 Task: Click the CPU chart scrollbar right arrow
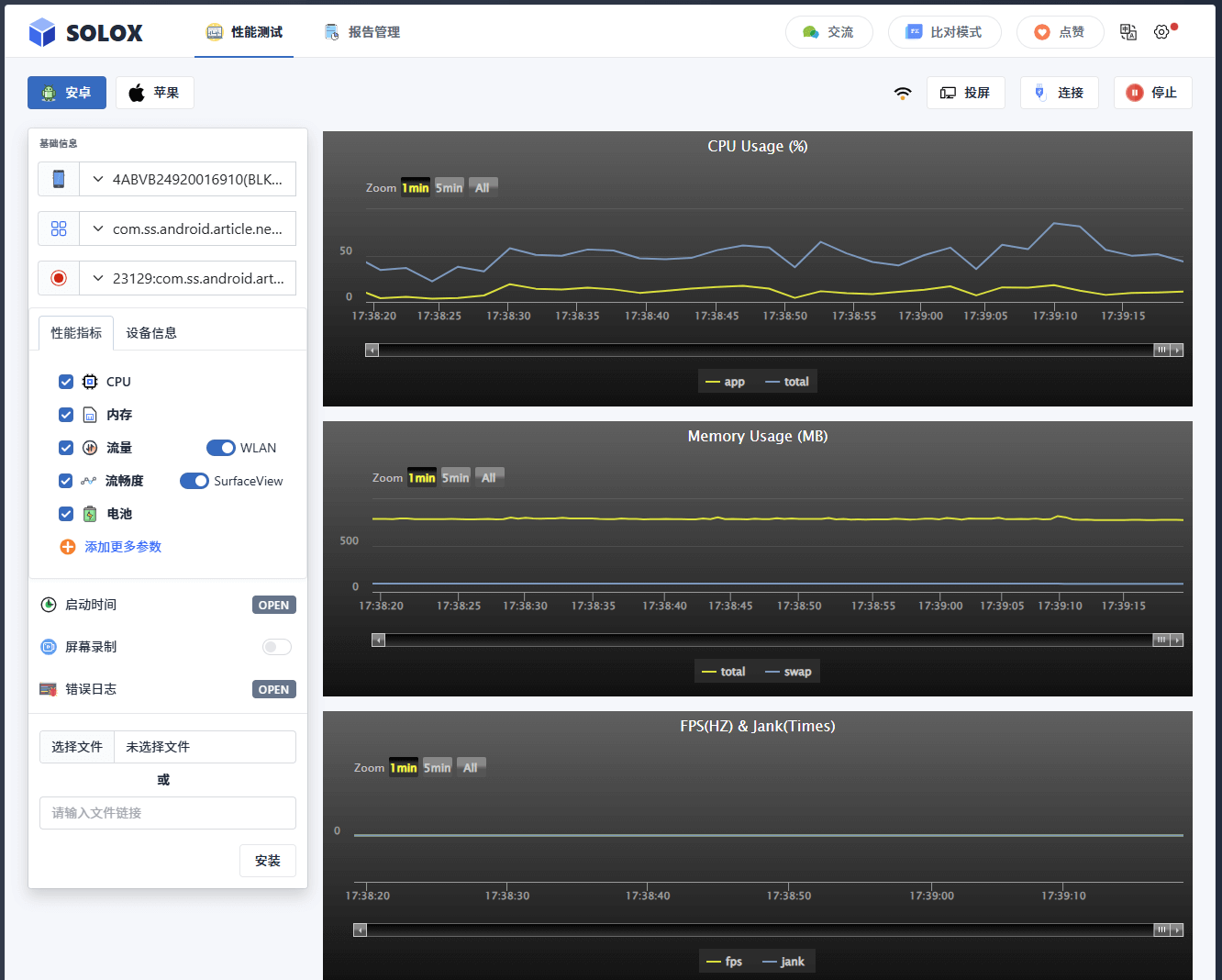tap(1177, 350)
